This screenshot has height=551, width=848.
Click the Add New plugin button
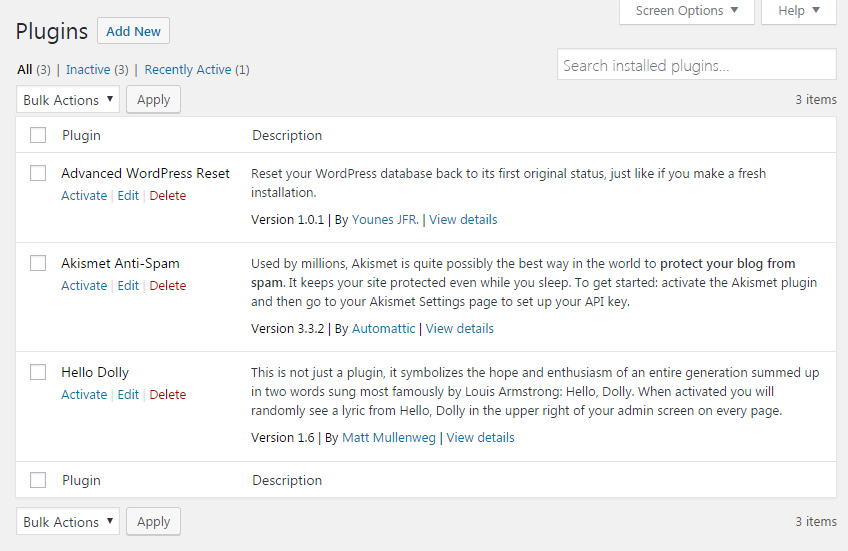(133, 31)
